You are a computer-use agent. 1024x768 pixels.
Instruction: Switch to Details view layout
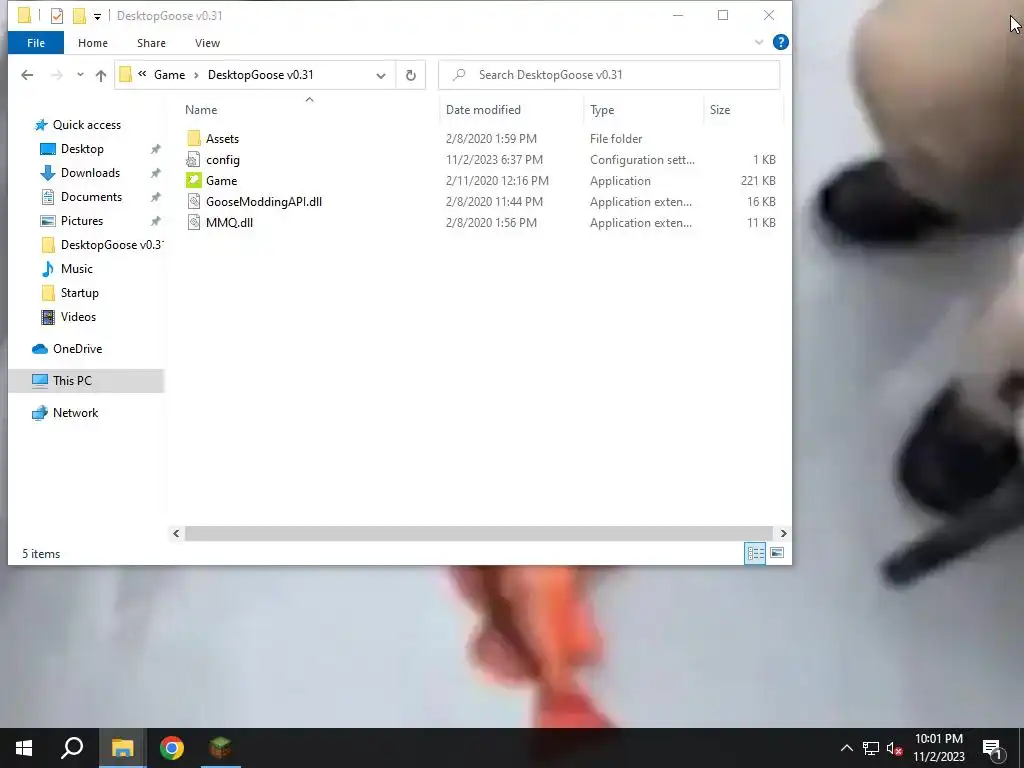coord(756,553)
